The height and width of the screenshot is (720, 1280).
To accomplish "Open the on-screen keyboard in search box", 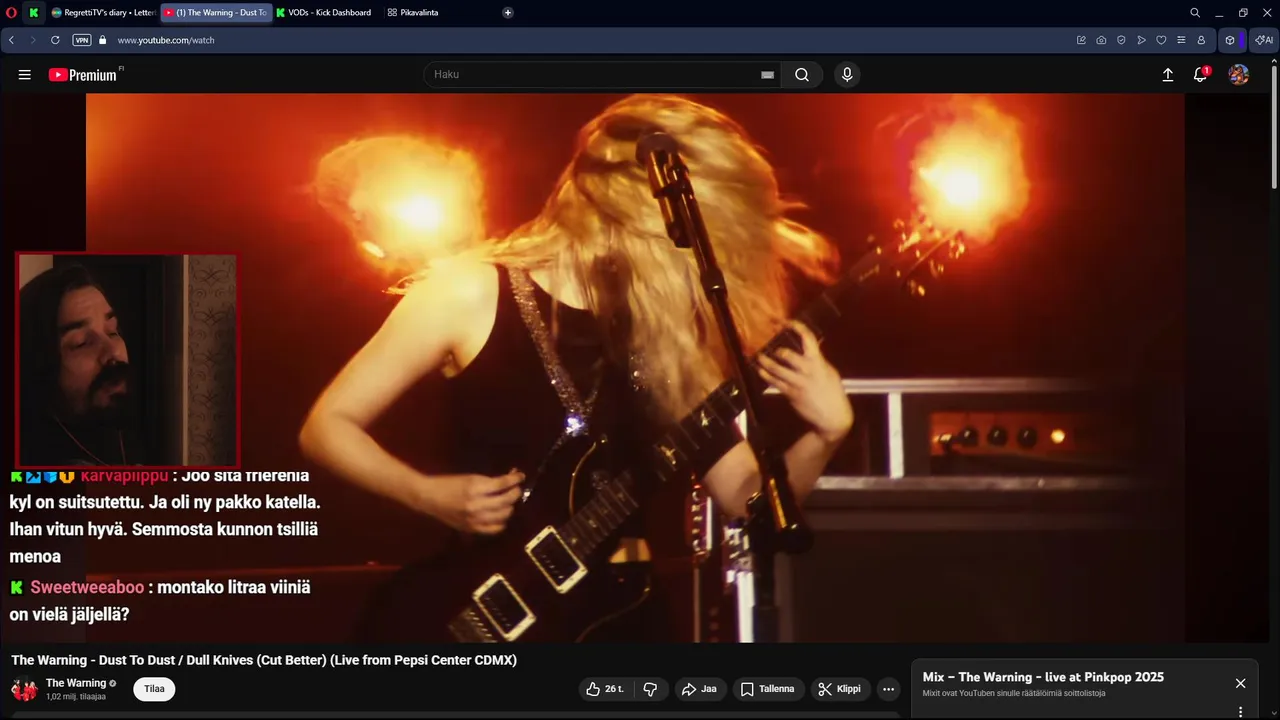I will click(768, 75).
